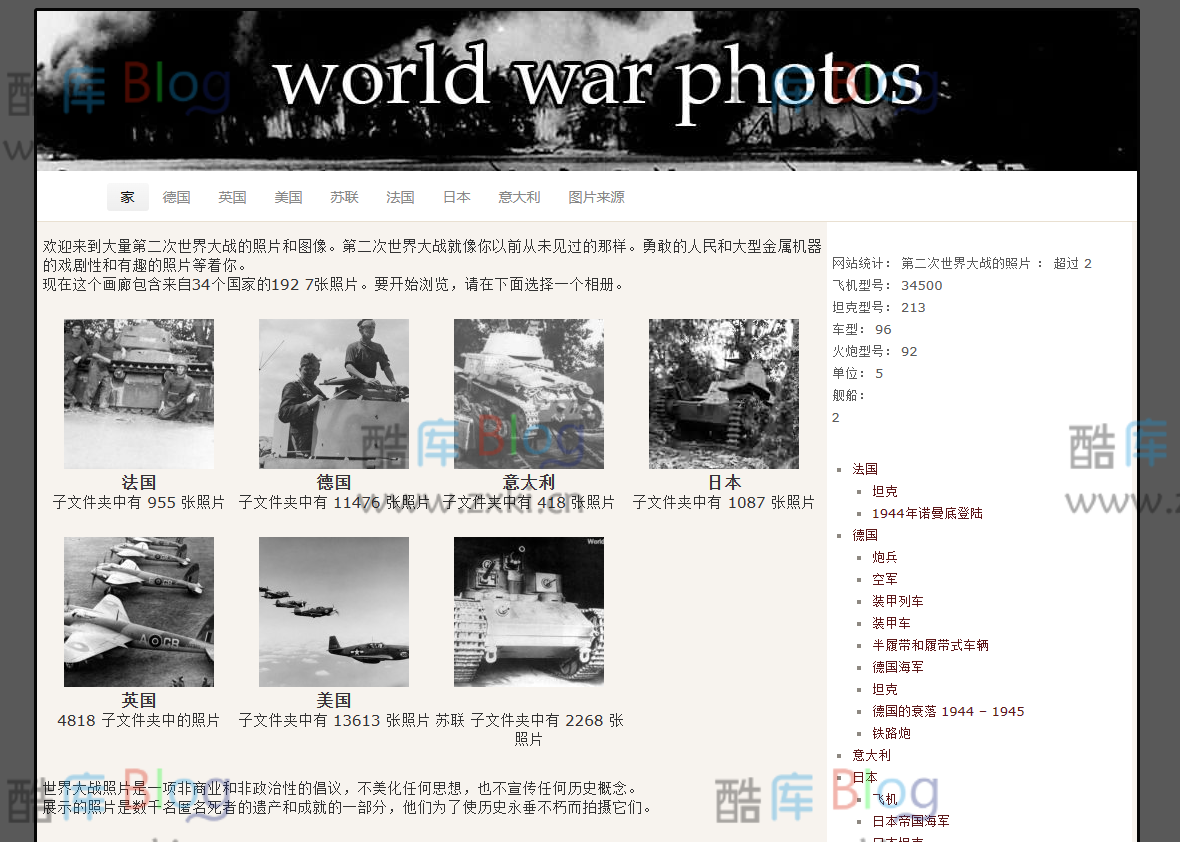Open the 法国 photo album thumbnail

click(x=139, y=393)
